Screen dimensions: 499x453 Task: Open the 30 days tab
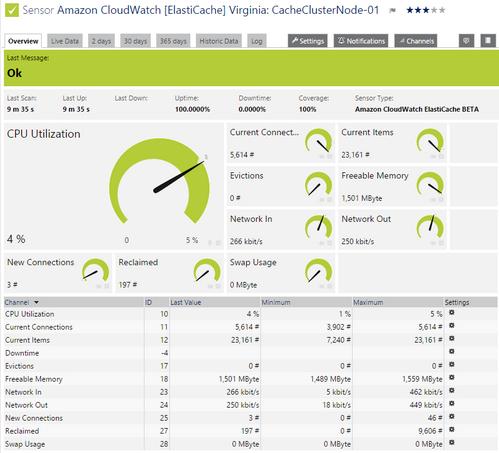tap(135, 41)
